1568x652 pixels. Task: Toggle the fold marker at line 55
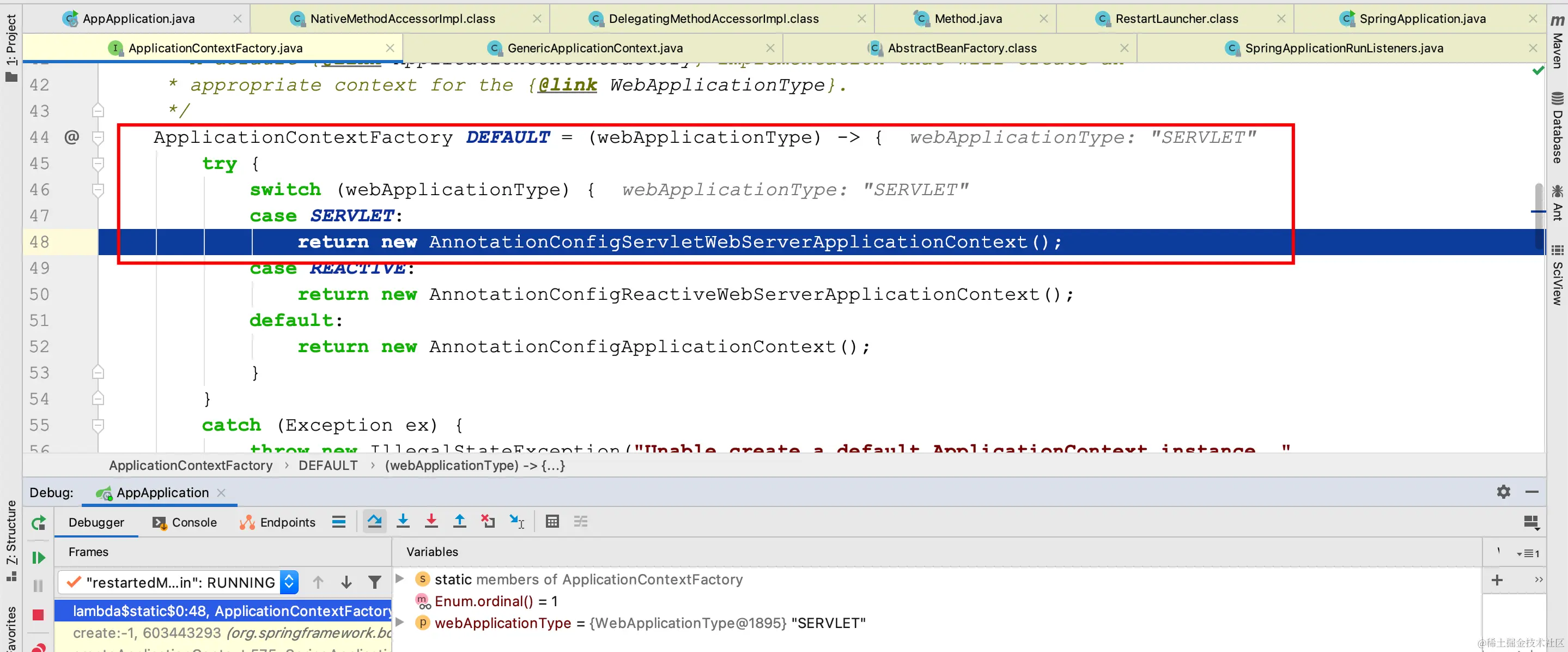98,425
